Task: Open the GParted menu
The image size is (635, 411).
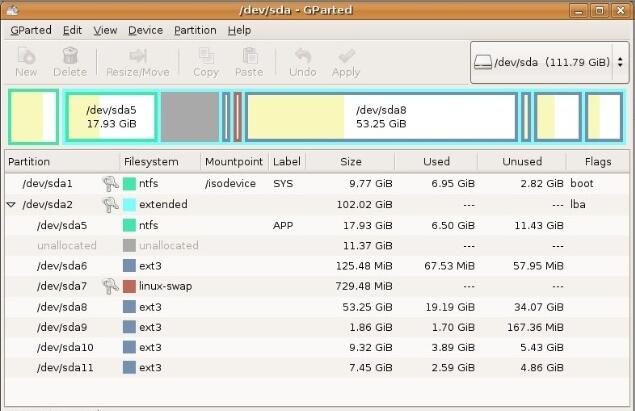Action: pyautogui.click(x=31, y=30)
